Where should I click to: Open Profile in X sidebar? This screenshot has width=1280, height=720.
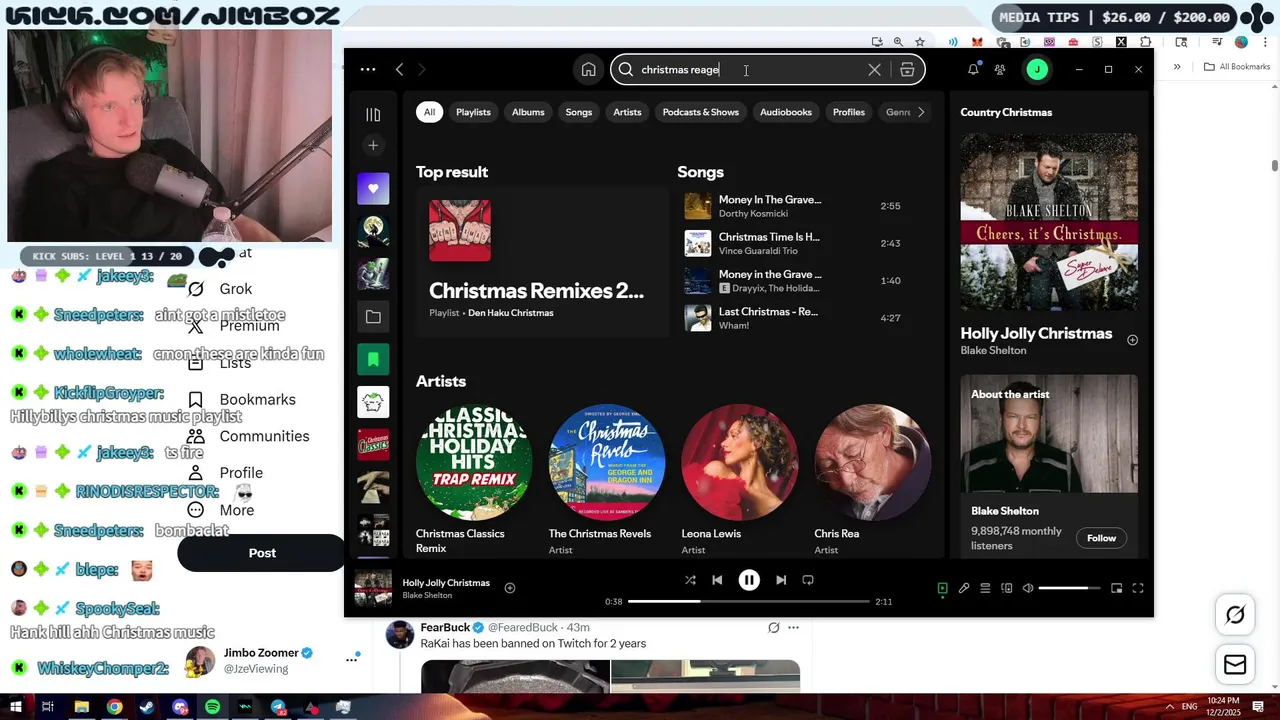225,473
